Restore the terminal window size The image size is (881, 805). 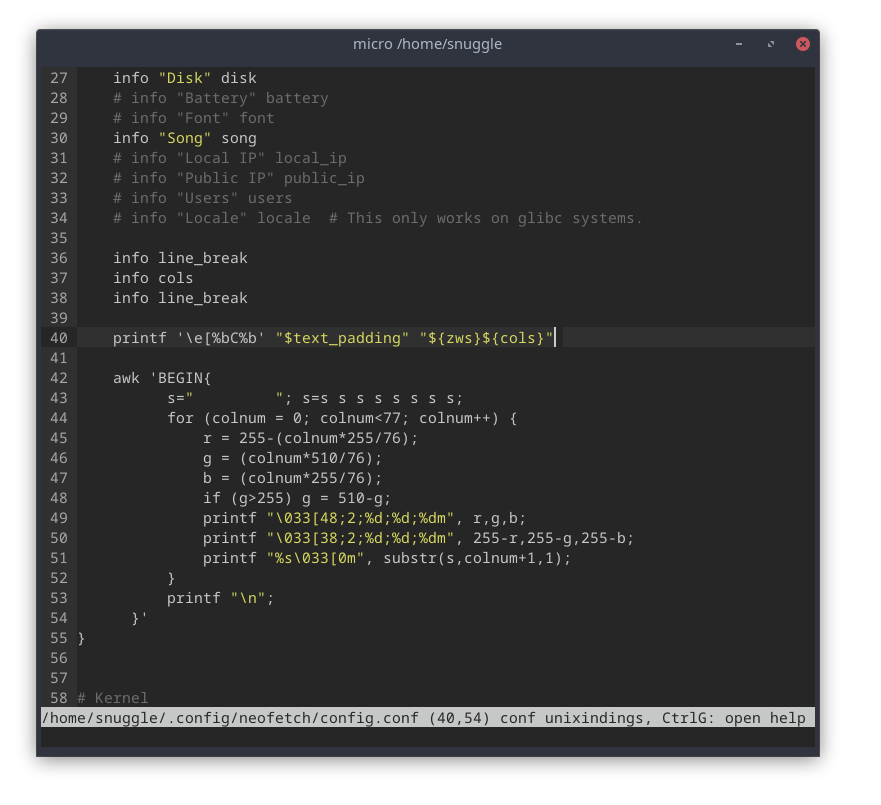pyautogui.click(x=770, y=44)
